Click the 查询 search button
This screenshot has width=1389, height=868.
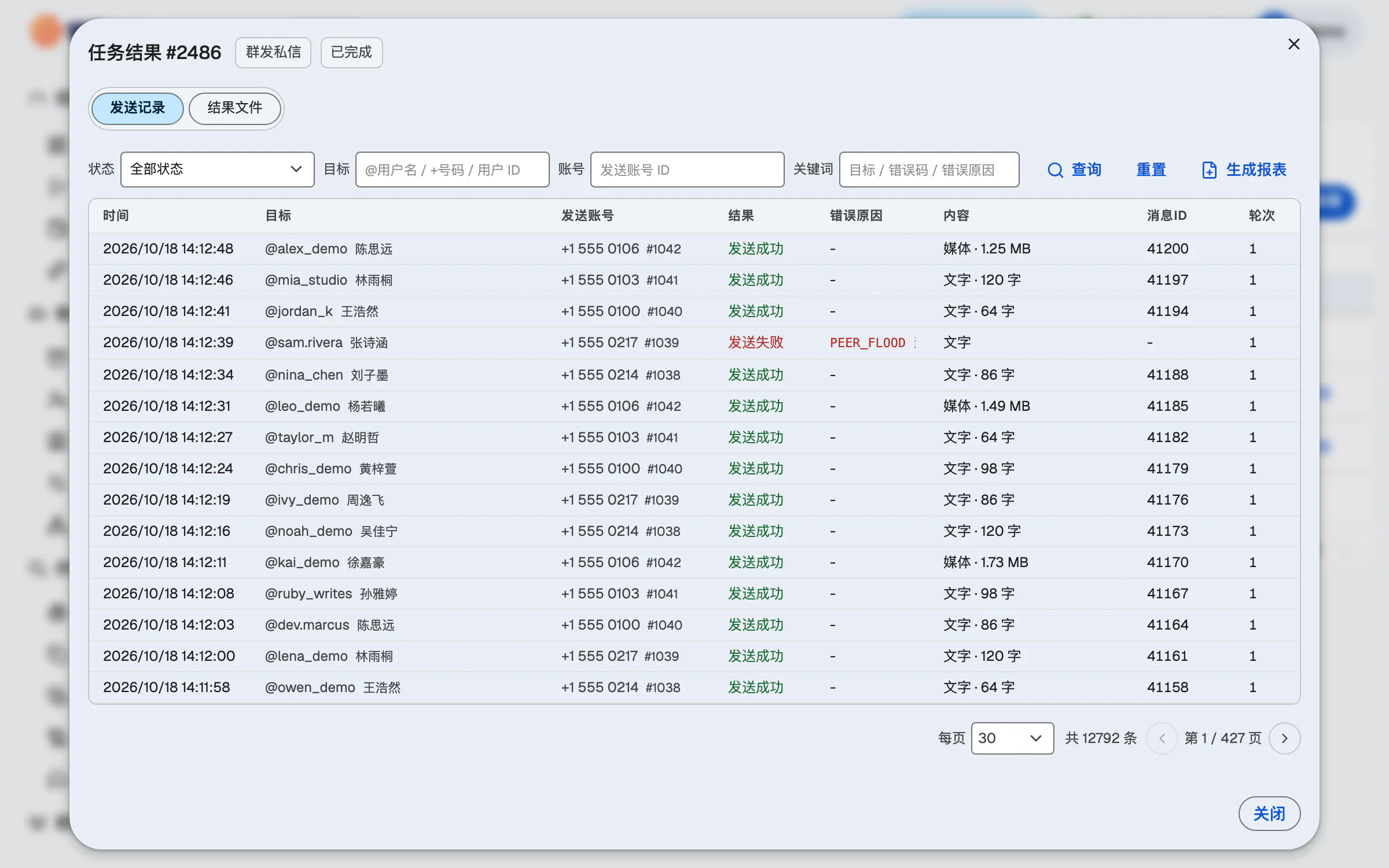(1075, 170)
